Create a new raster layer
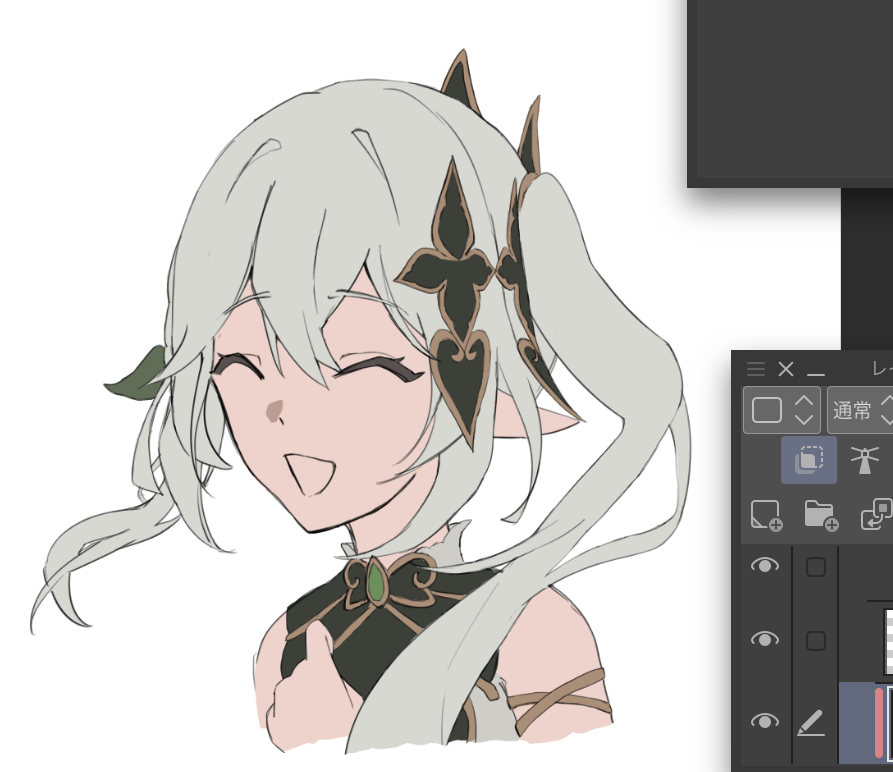The width and height of the screenshot is (893, 772). pyautogui.click(x=766, y=515)
